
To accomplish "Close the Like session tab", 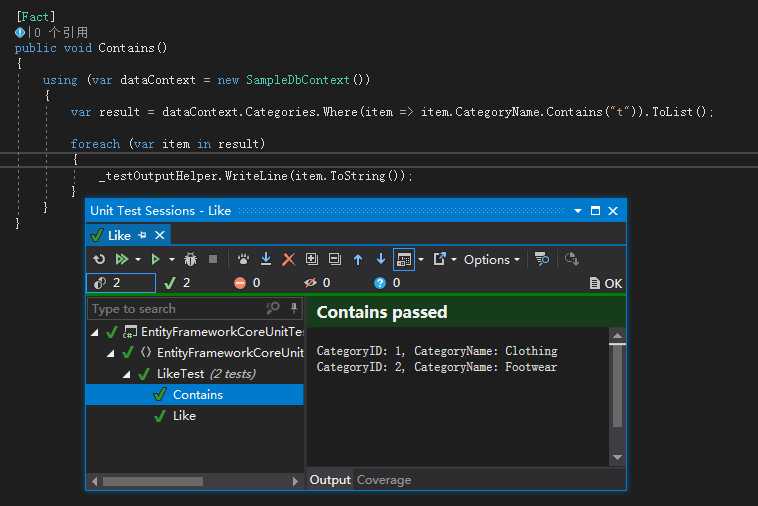I will 160,235.
